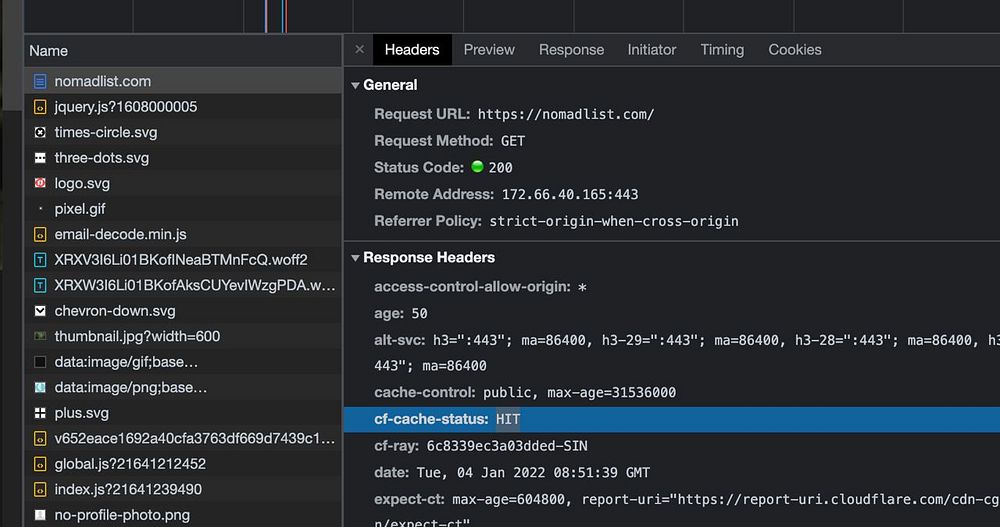Click the Name column header
The width and height of the screenshot is (1000, 527).
coord(49,50)
